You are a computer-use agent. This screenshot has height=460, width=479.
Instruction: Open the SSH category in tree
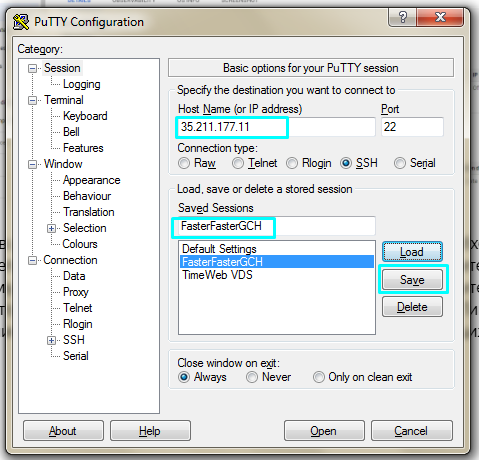coord(74,340)
